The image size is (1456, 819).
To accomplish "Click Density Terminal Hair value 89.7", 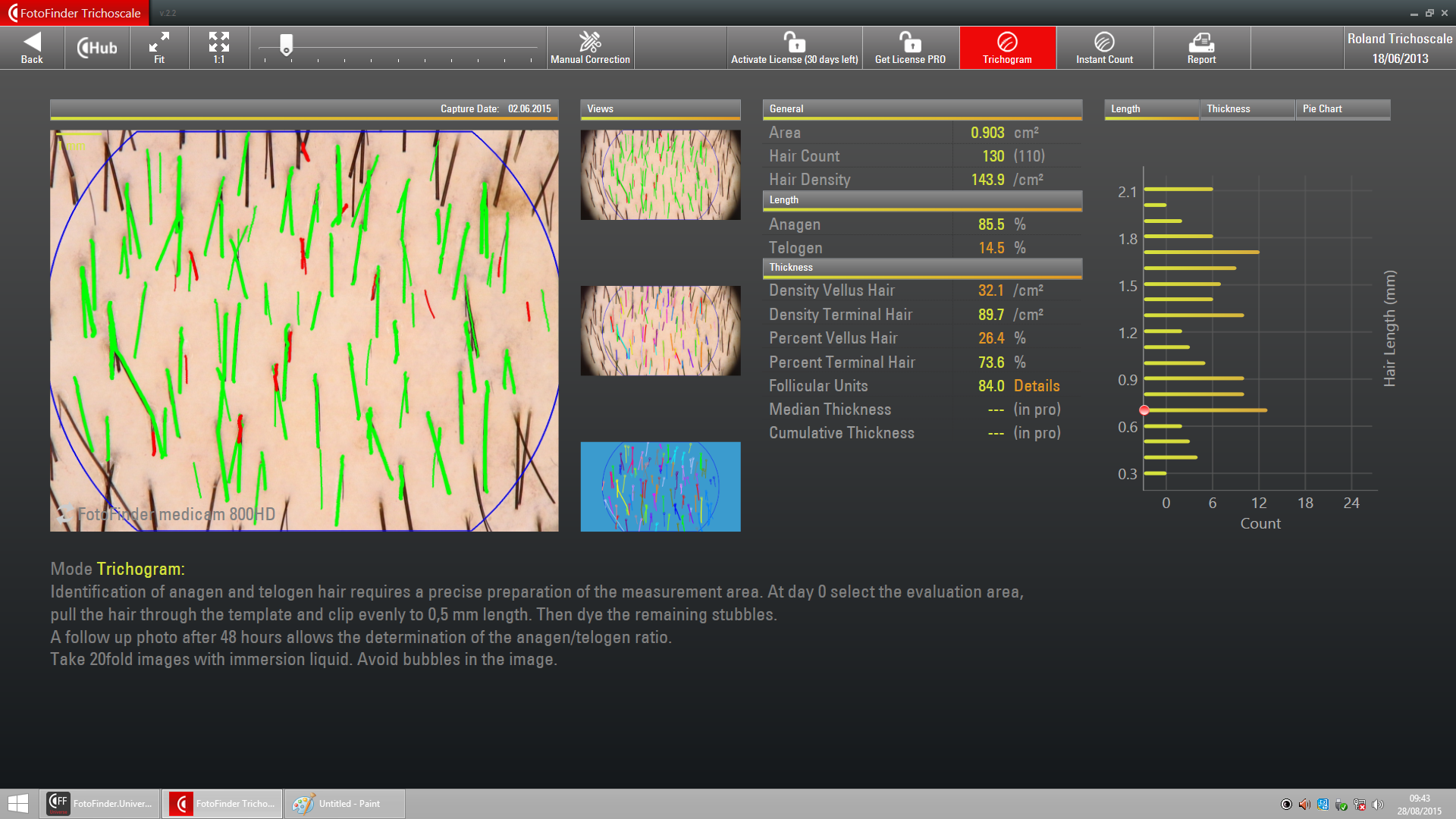I will [x=991, y=315].
